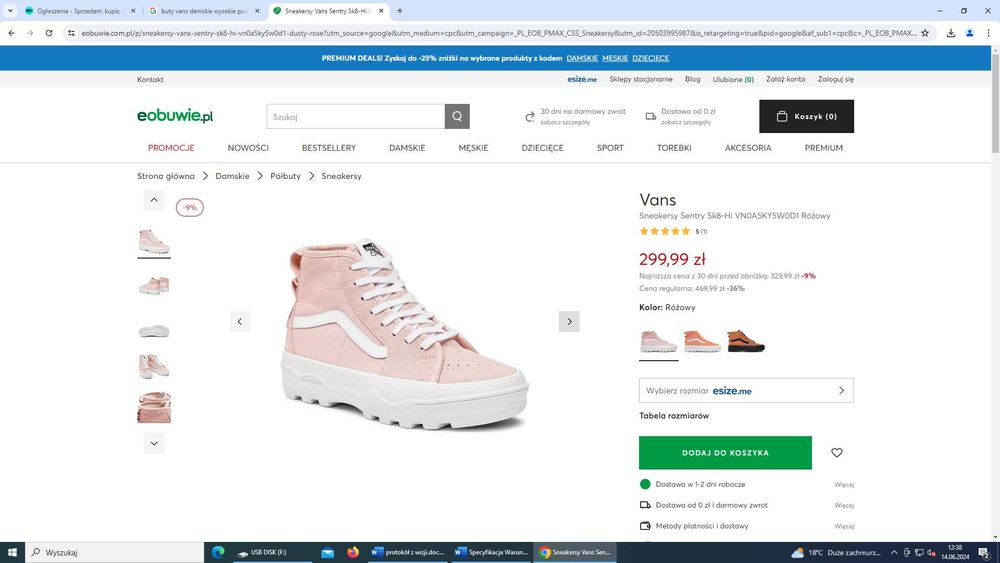Open the AKCESORIA menu

(748, 147)
